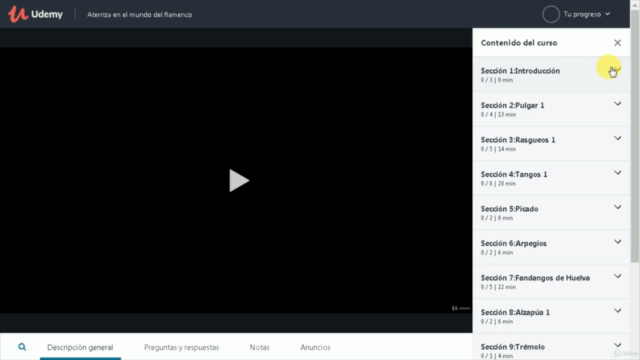
Task: Click the Sección 6:Arpegios title
Action: pyautogui.click(x=513, y=243)
